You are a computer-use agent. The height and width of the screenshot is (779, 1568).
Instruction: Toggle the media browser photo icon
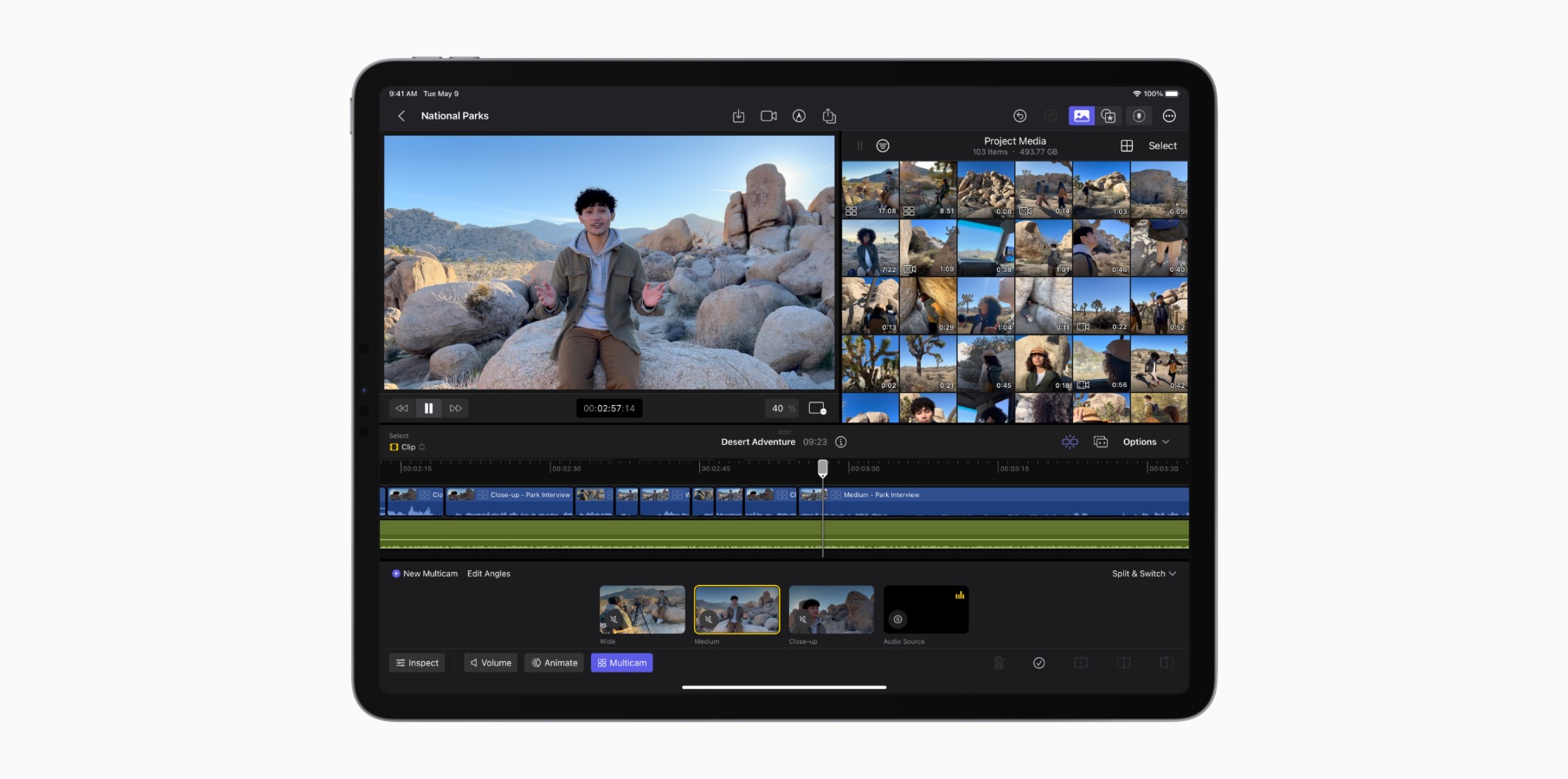[1082, 116]
